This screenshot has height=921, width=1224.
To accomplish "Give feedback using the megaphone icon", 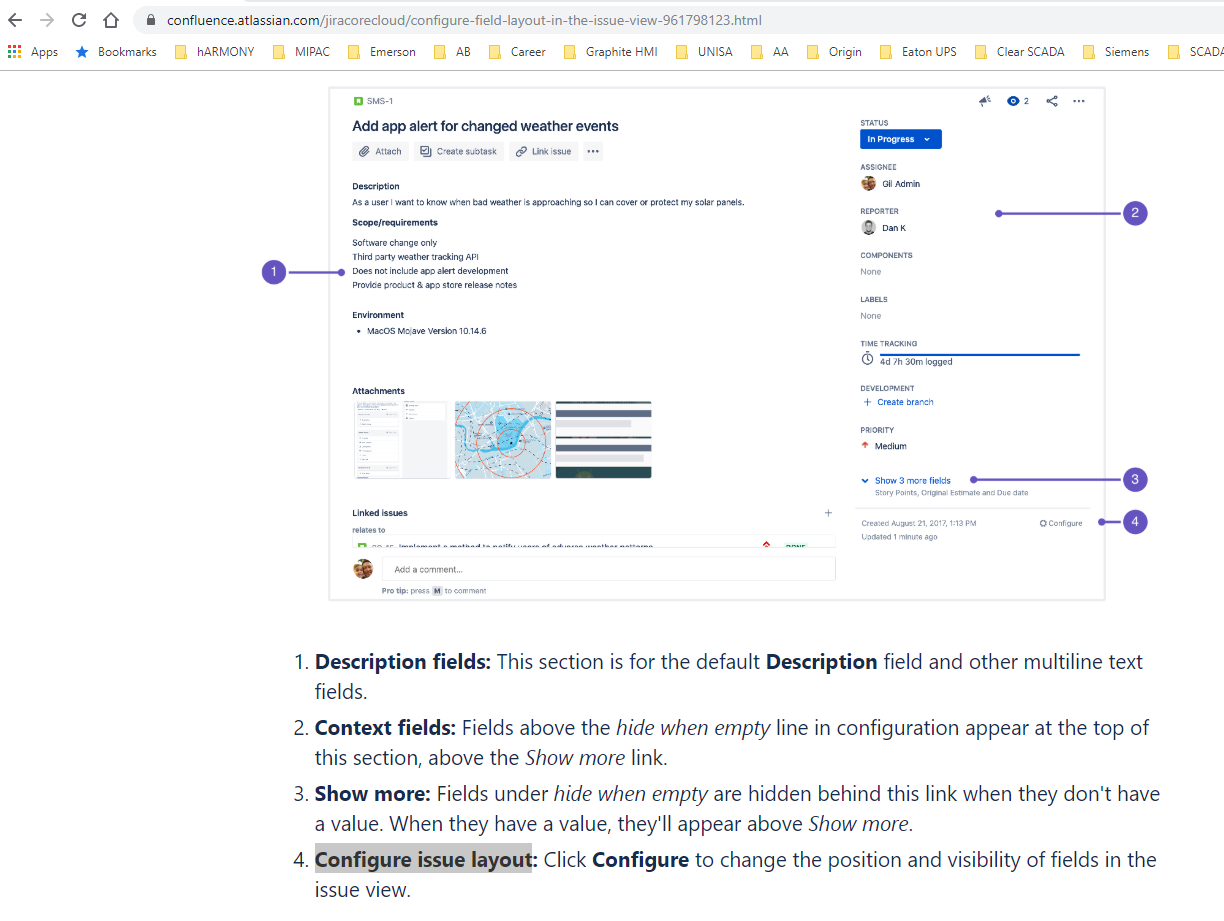I will (x=984, y=101).
